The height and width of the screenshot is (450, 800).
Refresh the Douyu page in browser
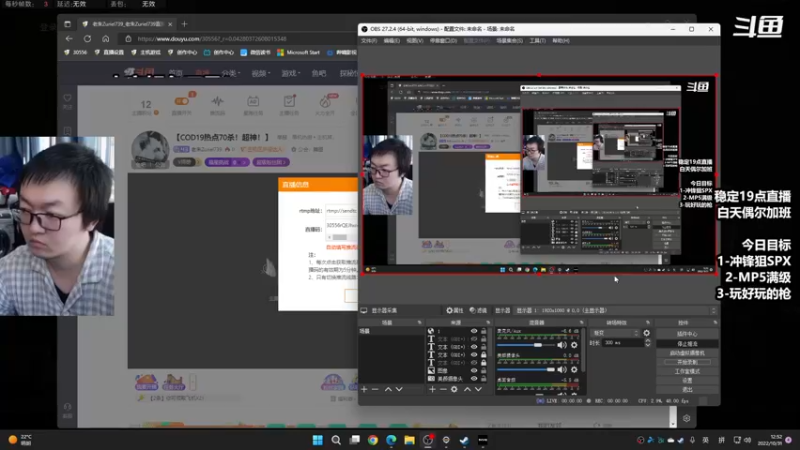(87, 38)
